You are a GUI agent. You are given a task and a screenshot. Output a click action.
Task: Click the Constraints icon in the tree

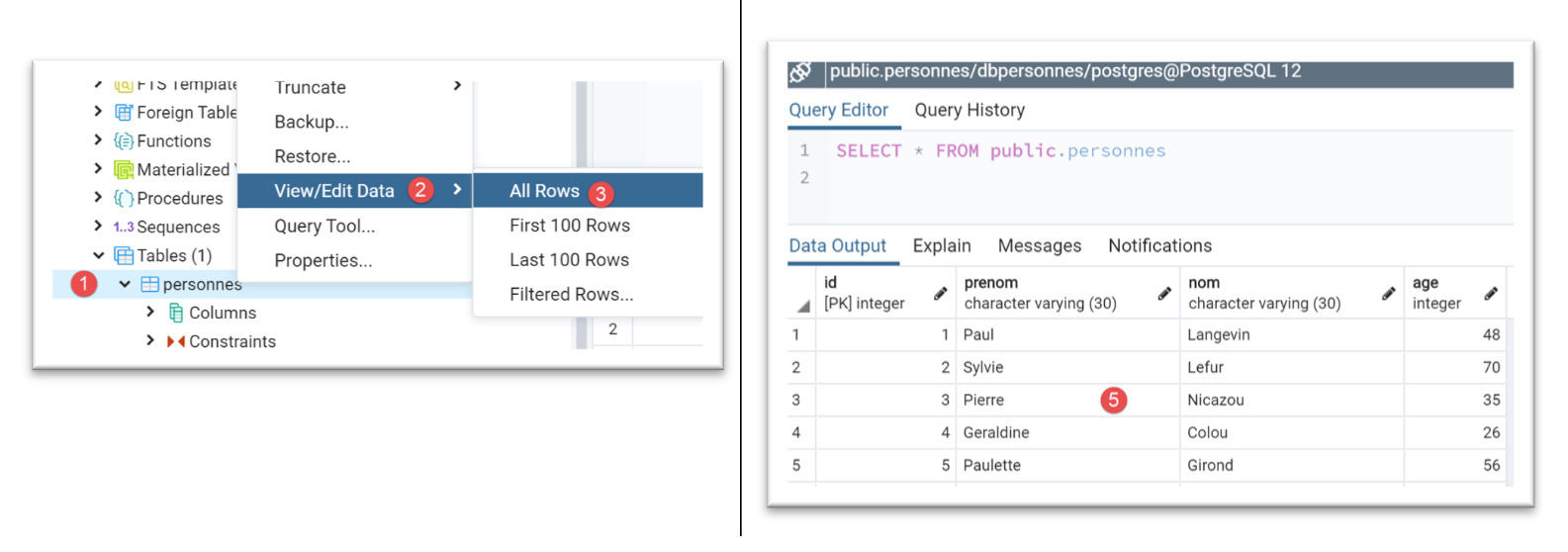pyautogui.click(x=176, y=342)
